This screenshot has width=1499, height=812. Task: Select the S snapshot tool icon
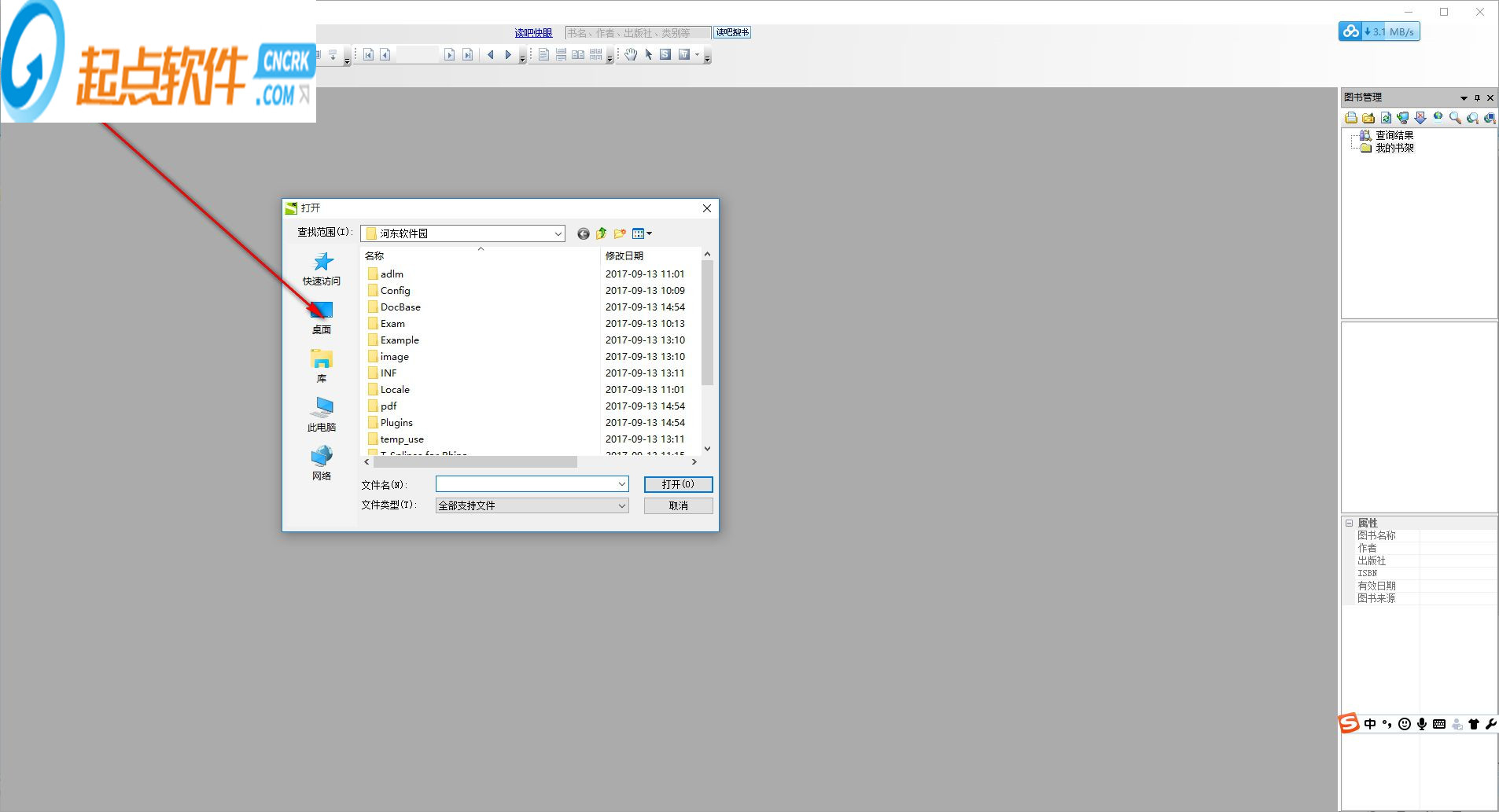point(665,54)
